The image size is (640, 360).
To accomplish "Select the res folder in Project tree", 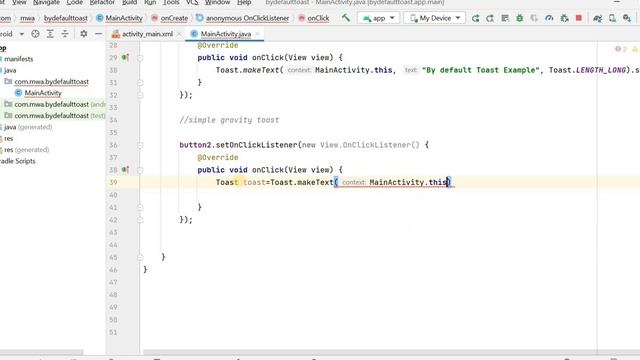I will 9,138.
